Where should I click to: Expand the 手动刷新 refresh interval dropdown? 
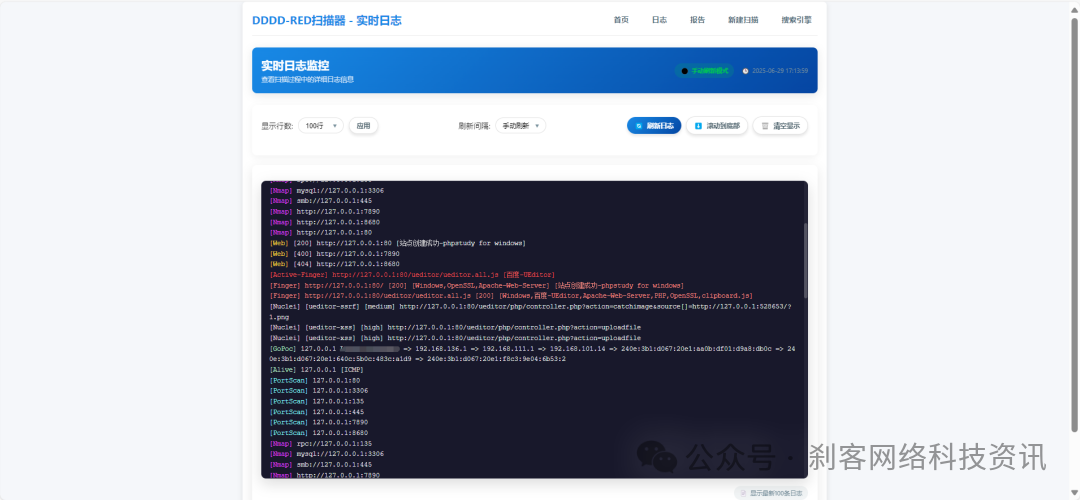pos(520,126)
